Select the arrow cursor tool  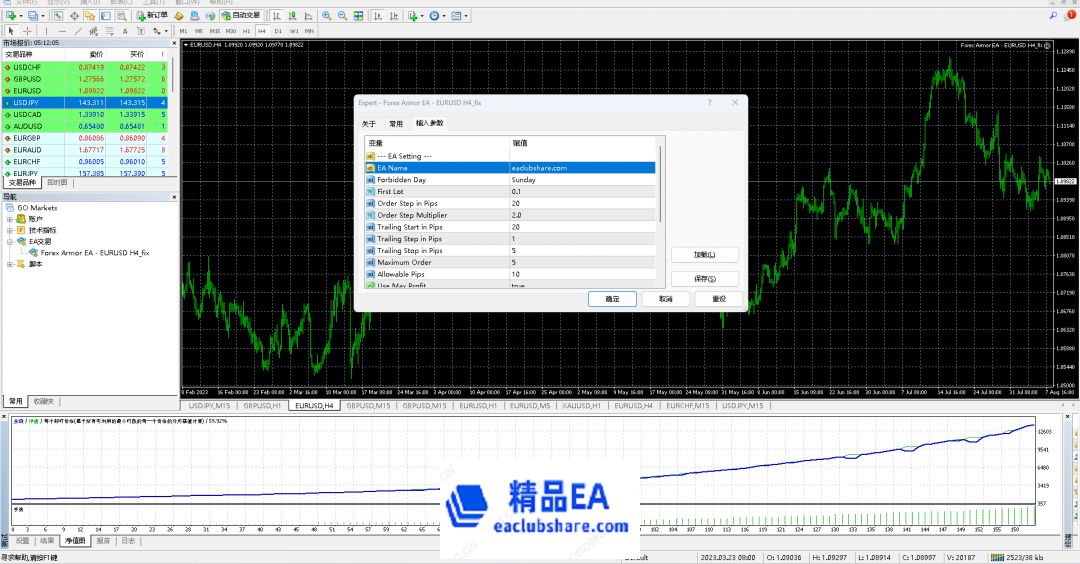click(11, 31)
